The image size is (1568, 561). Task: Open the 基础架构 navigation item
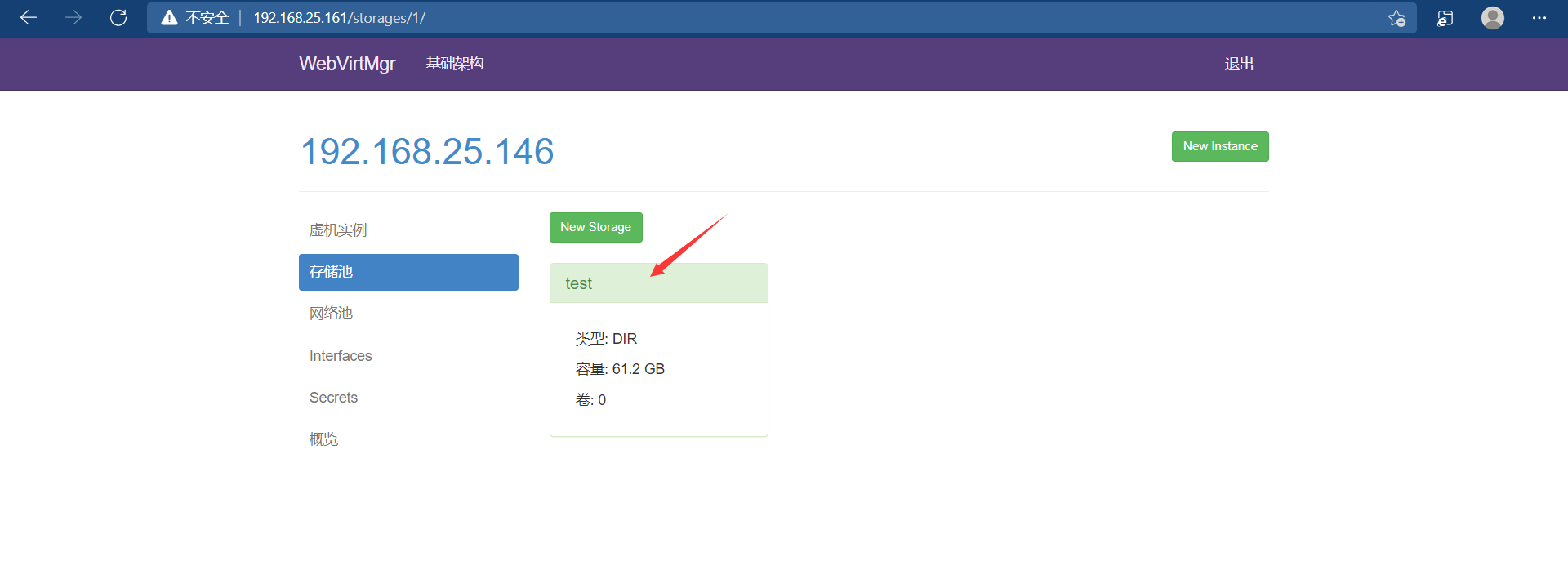click(455, 64)
